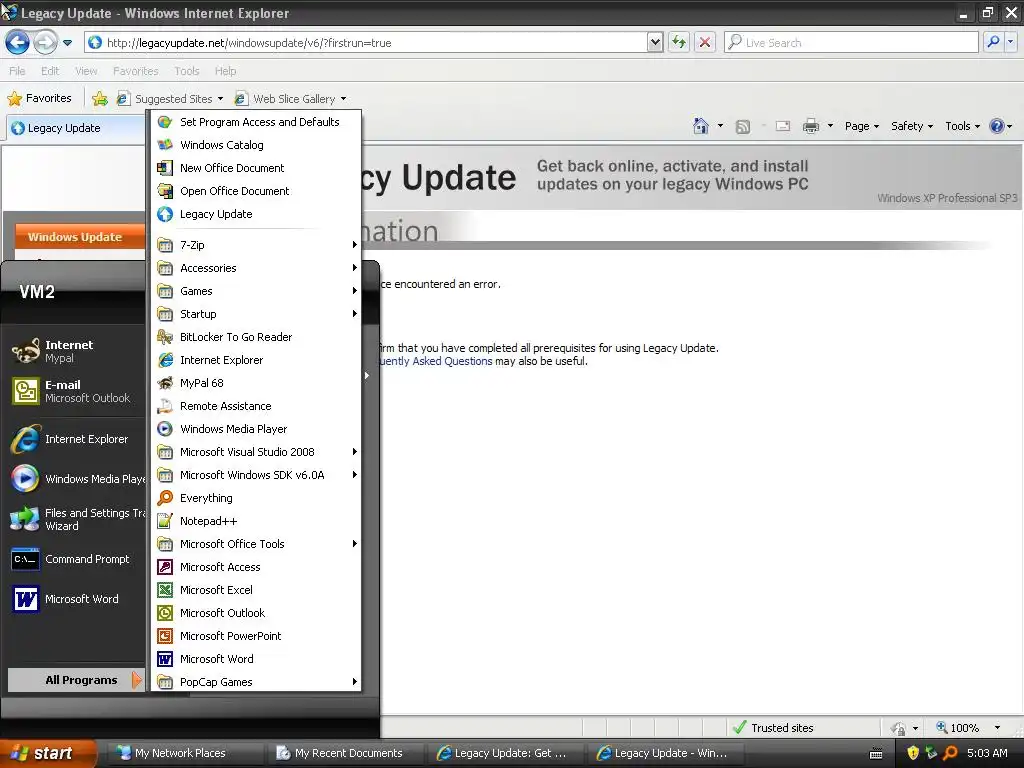
Task: Open zoom level 100% dropdown
Action: click(997, 728)
